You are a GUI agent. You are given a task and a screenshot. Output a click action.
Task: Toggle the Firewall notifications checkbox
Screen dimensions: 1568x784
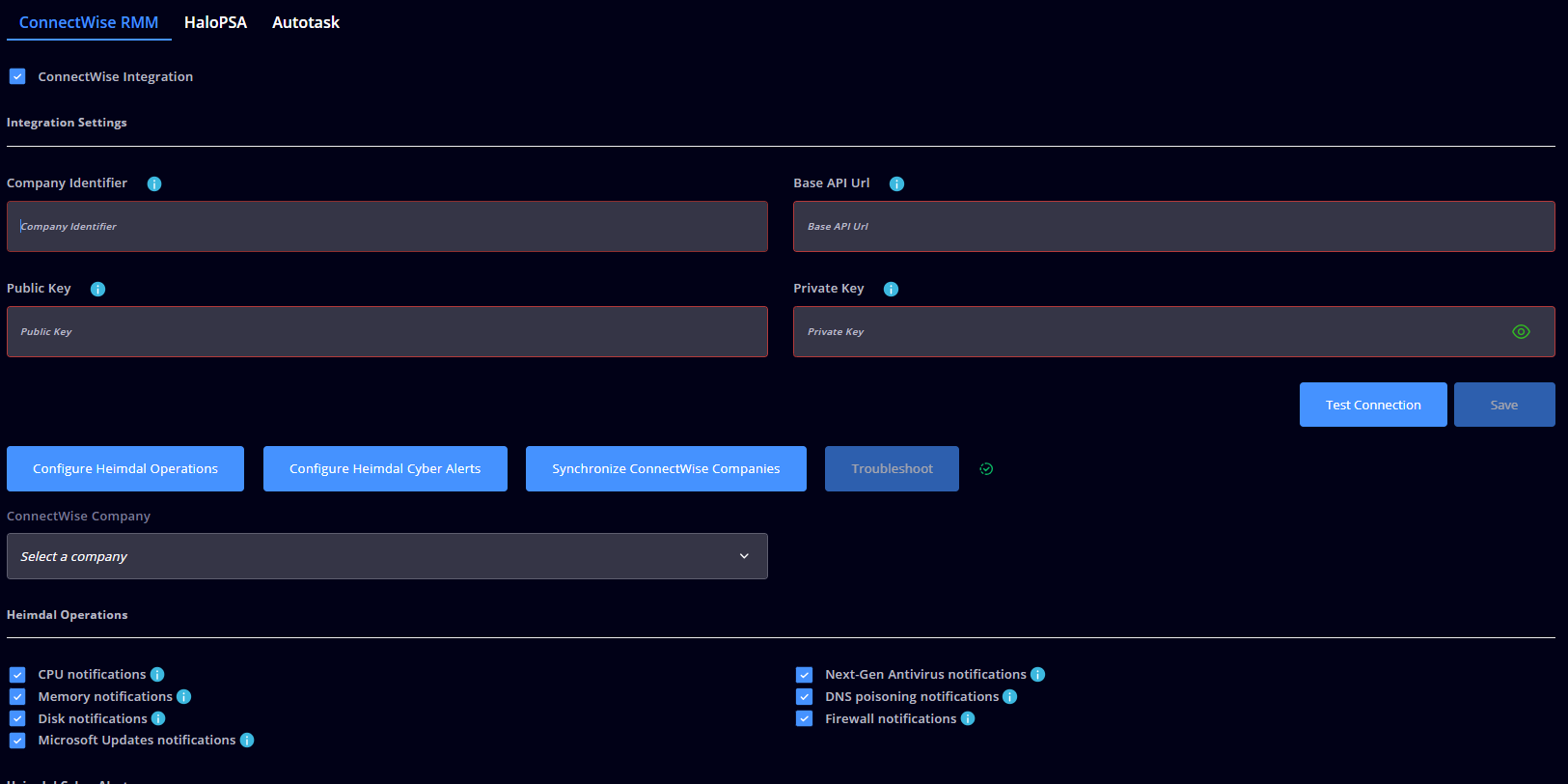[804, 719]
